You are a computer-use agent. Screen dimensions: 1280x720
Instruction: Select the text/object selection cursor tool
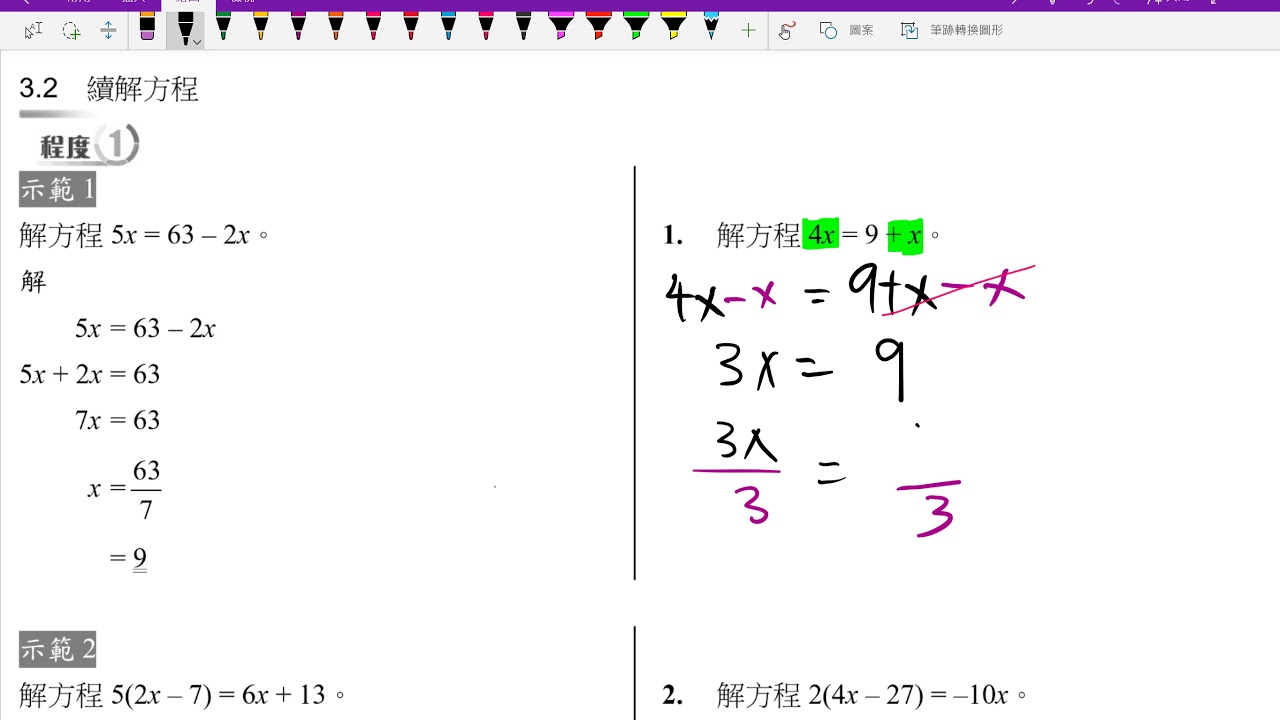click(x=34, y=30)
